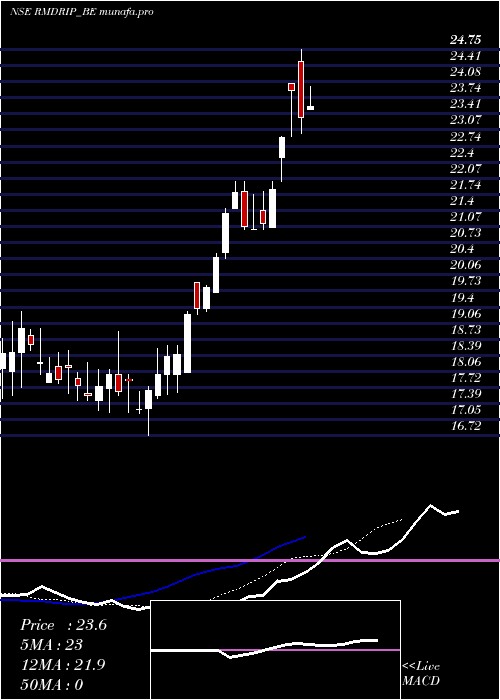500x700 pixels.
Task: Click the 22.07 price axis label
Action: (466, 169)
